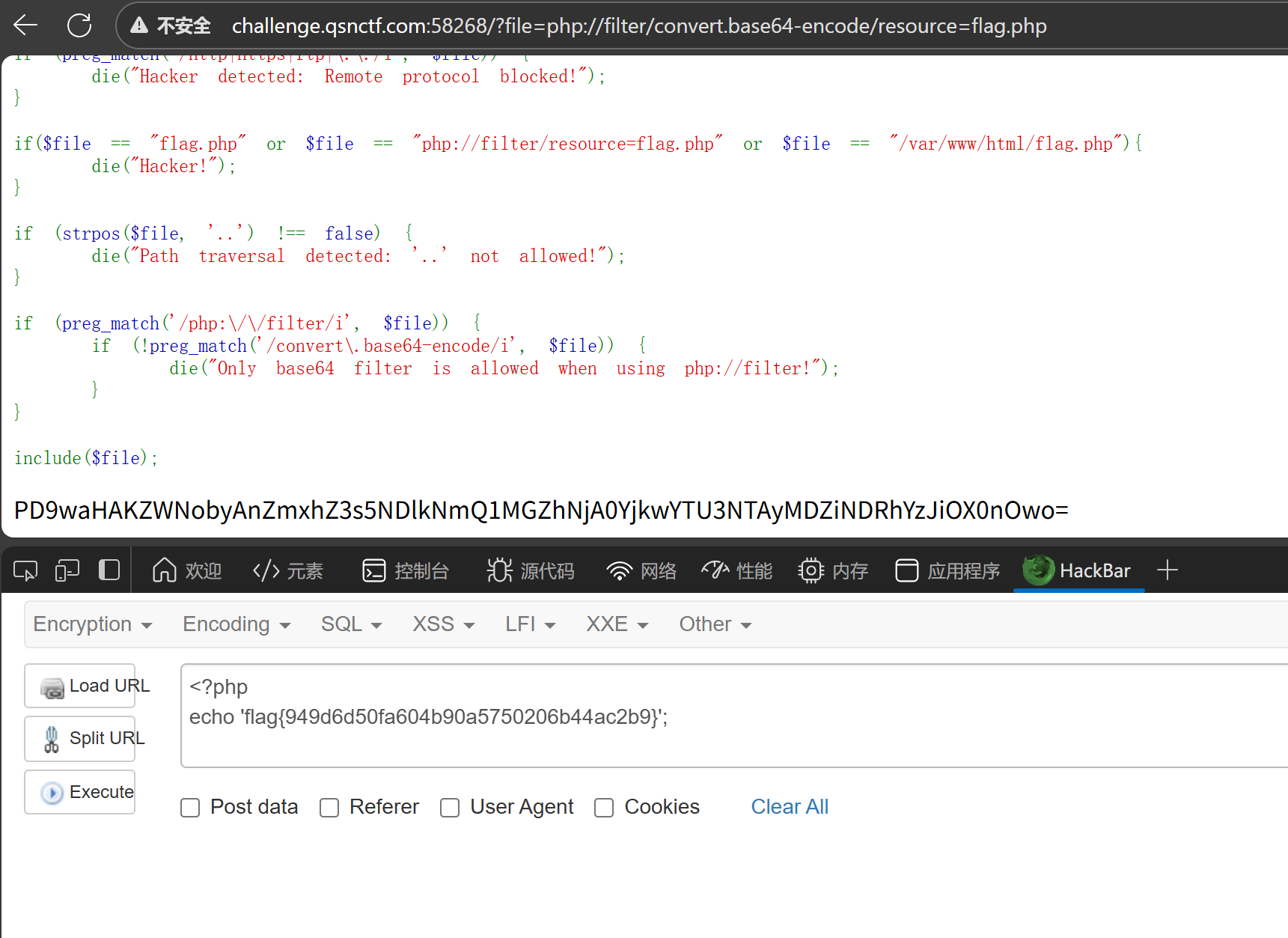Switch to the 性能 performance tab
Viewport: 1288px width, 938px height.
(737, 571)
